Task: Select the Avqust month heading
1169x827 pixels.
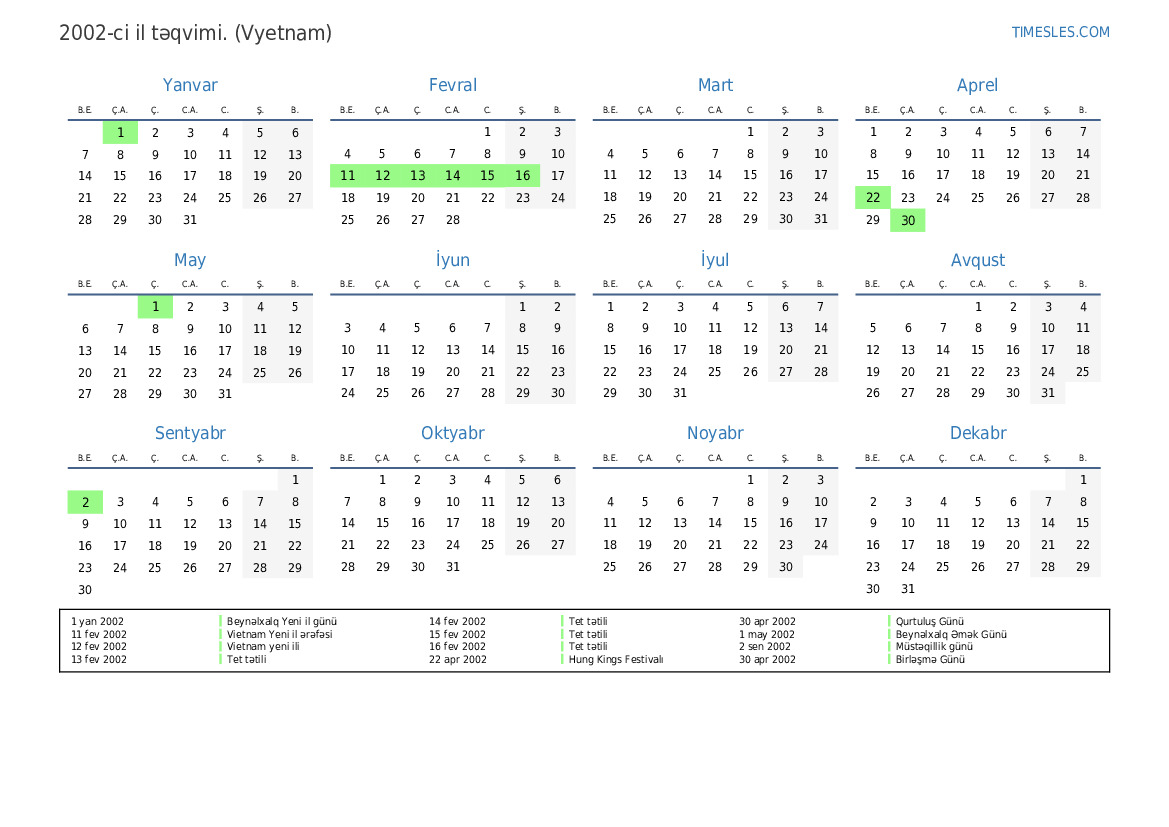Action: pos(977,260)
